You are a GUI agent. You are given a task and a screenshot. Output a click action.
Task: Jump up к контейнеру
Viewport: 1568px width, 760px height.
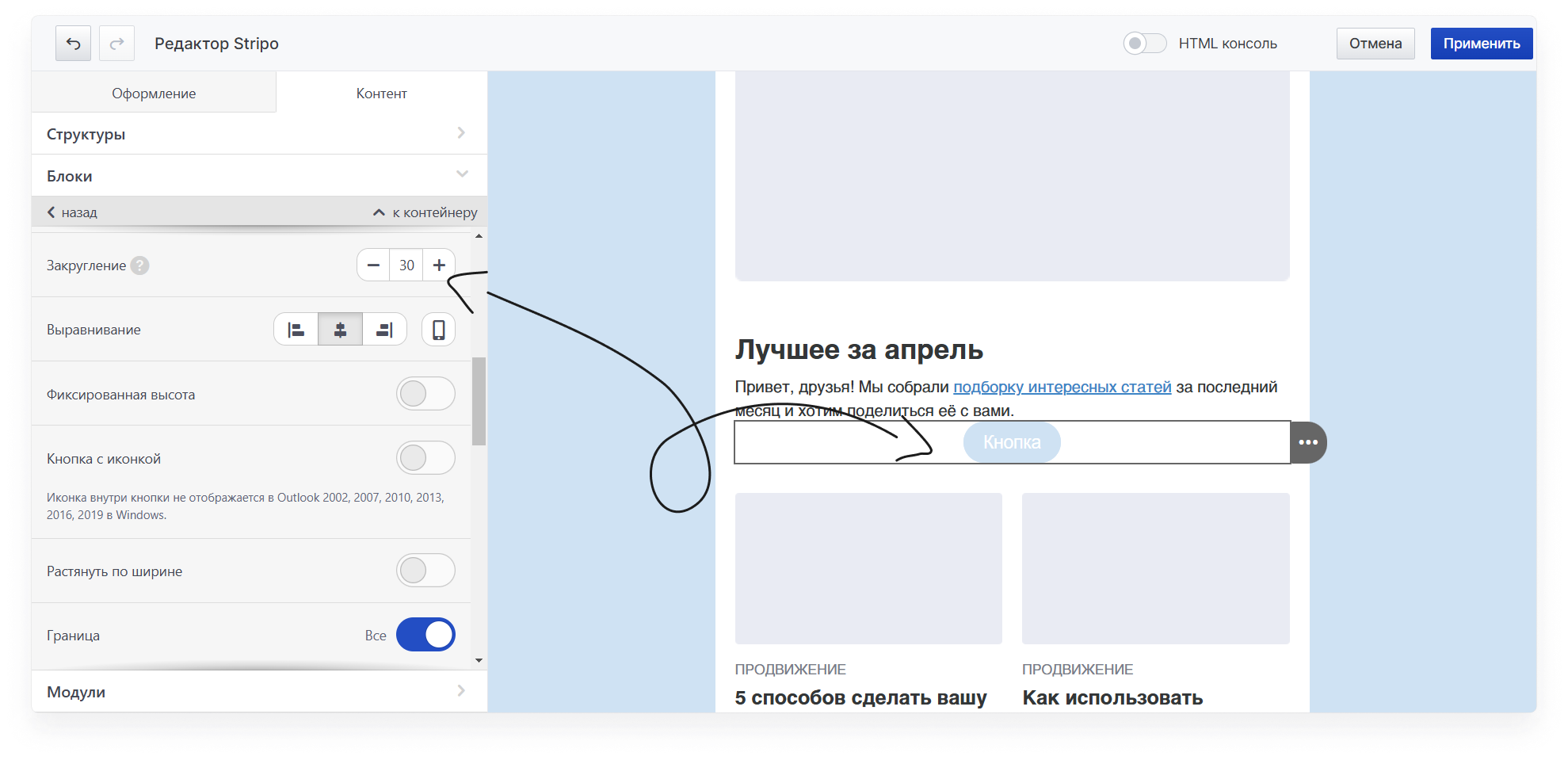(425, 212)
